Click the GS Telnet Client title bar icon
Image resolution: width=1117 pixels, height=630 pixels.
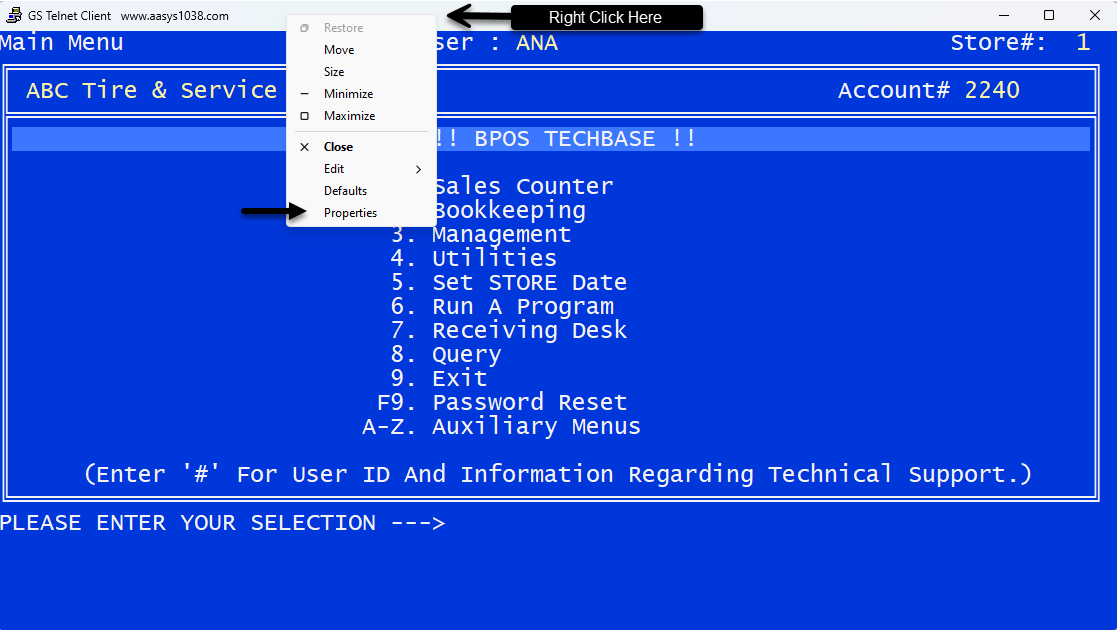(14, 16)
